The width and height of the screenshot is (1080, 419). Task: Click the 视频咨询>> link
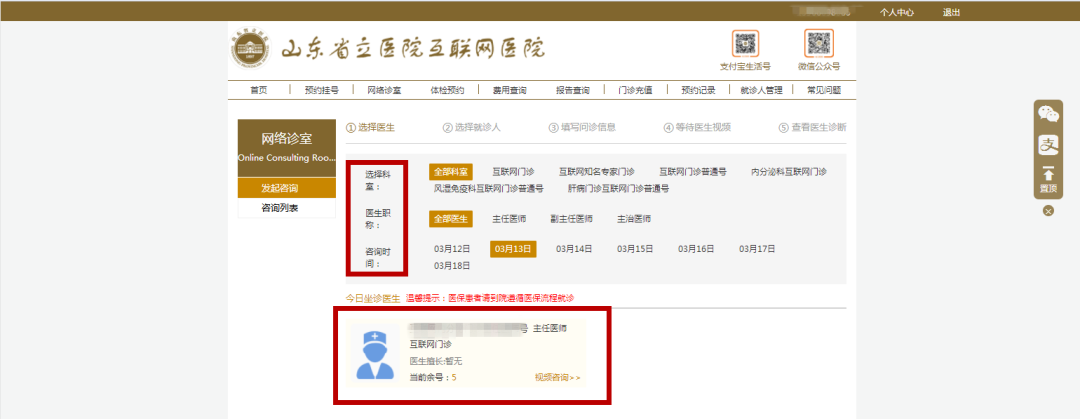(558, 378)
